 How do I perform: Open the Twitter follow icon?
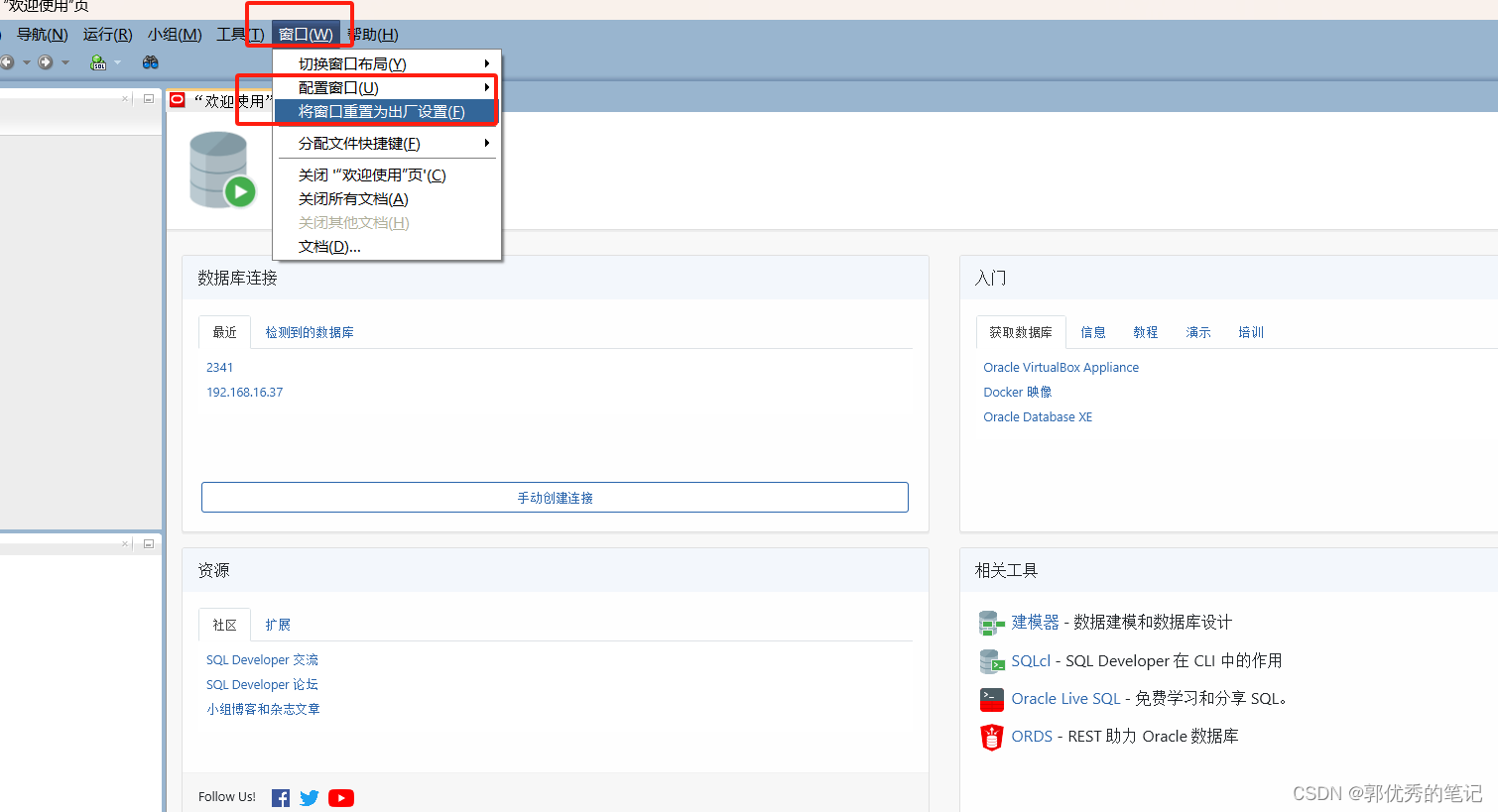pyautogui.click(x=310, y=798)
